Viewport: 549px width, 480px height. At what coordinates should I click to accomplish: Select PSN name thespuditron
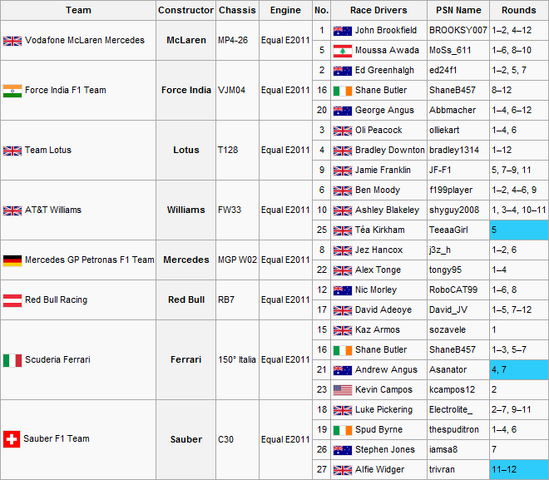point(454,429)
